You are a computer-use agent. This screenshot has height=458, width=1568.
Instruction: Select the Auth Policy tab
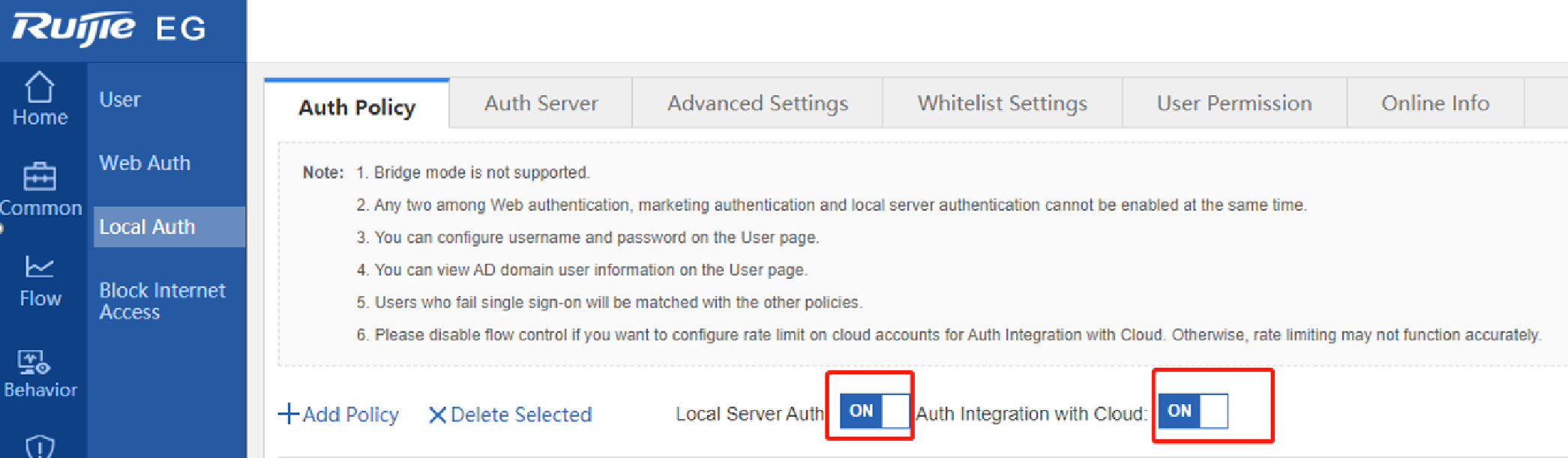(x=357, y=107)
